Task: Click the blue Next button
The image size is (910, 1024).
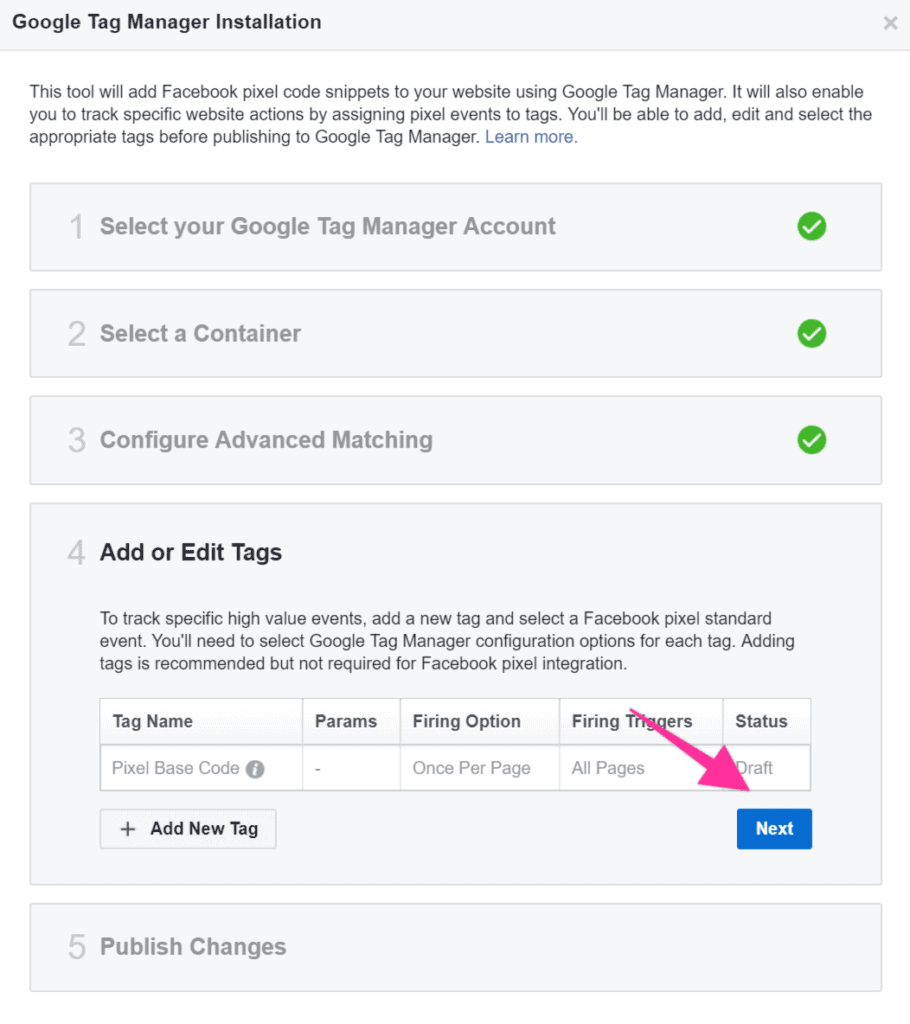Action: pyautogui.click(x=774, y=829)
